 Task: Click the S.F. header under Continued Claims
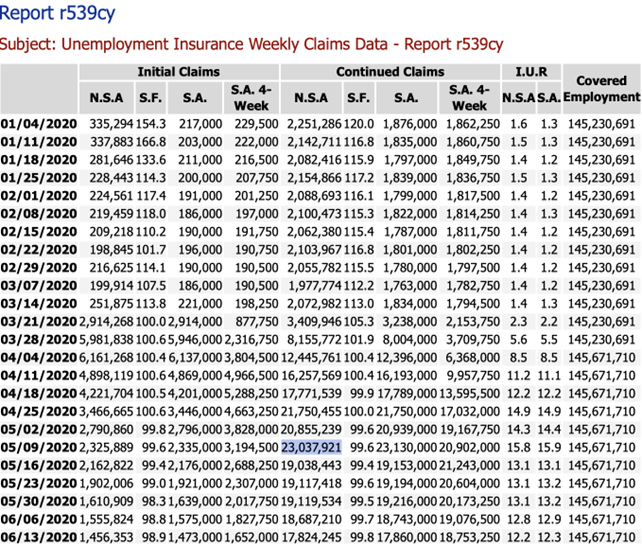pos(359,98)
